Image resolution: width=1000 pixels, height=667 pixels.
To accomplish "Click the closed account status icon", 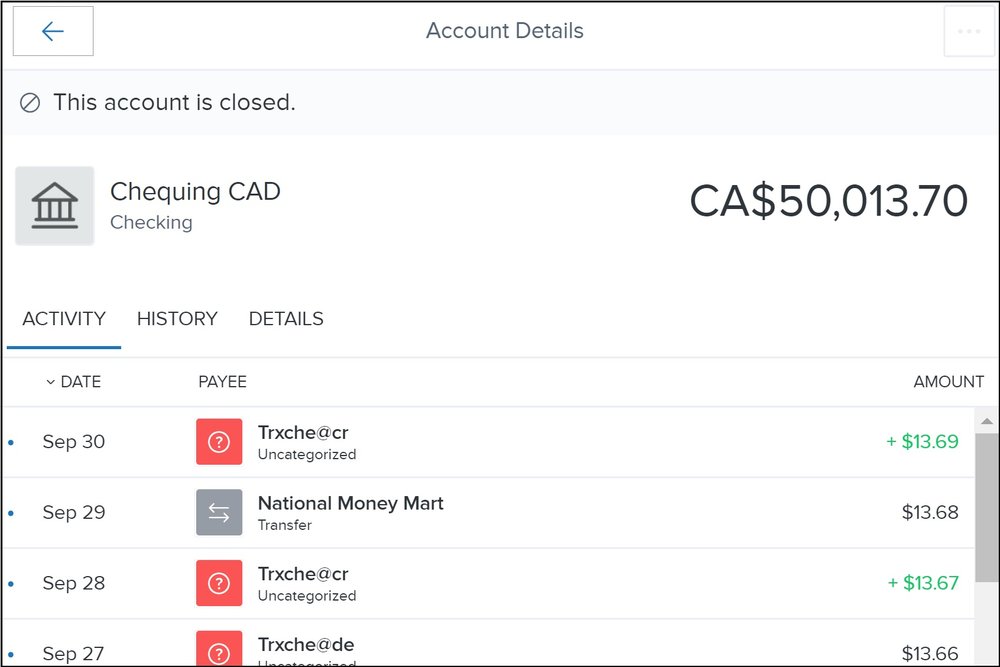I will click(x=30, y=102).
